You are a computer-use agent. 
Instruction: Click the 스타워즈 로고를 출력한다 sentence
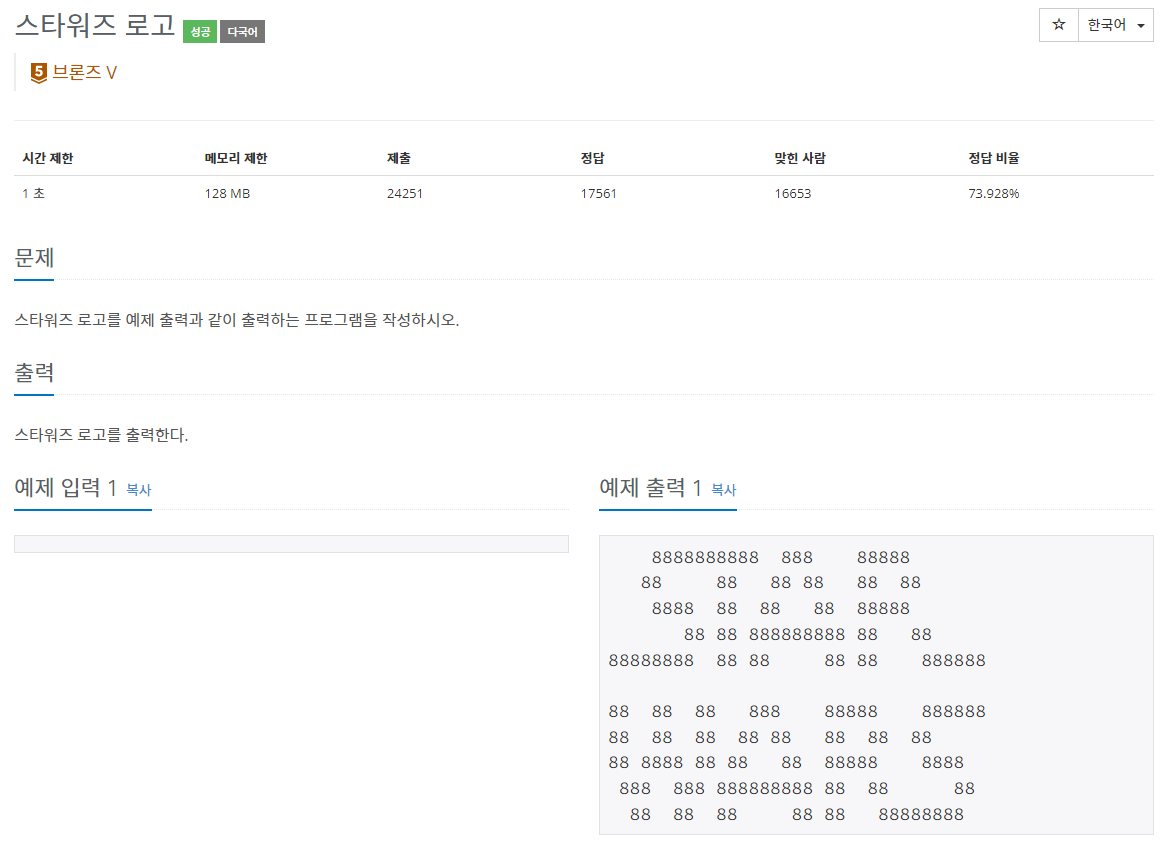(x=102, y=435)
